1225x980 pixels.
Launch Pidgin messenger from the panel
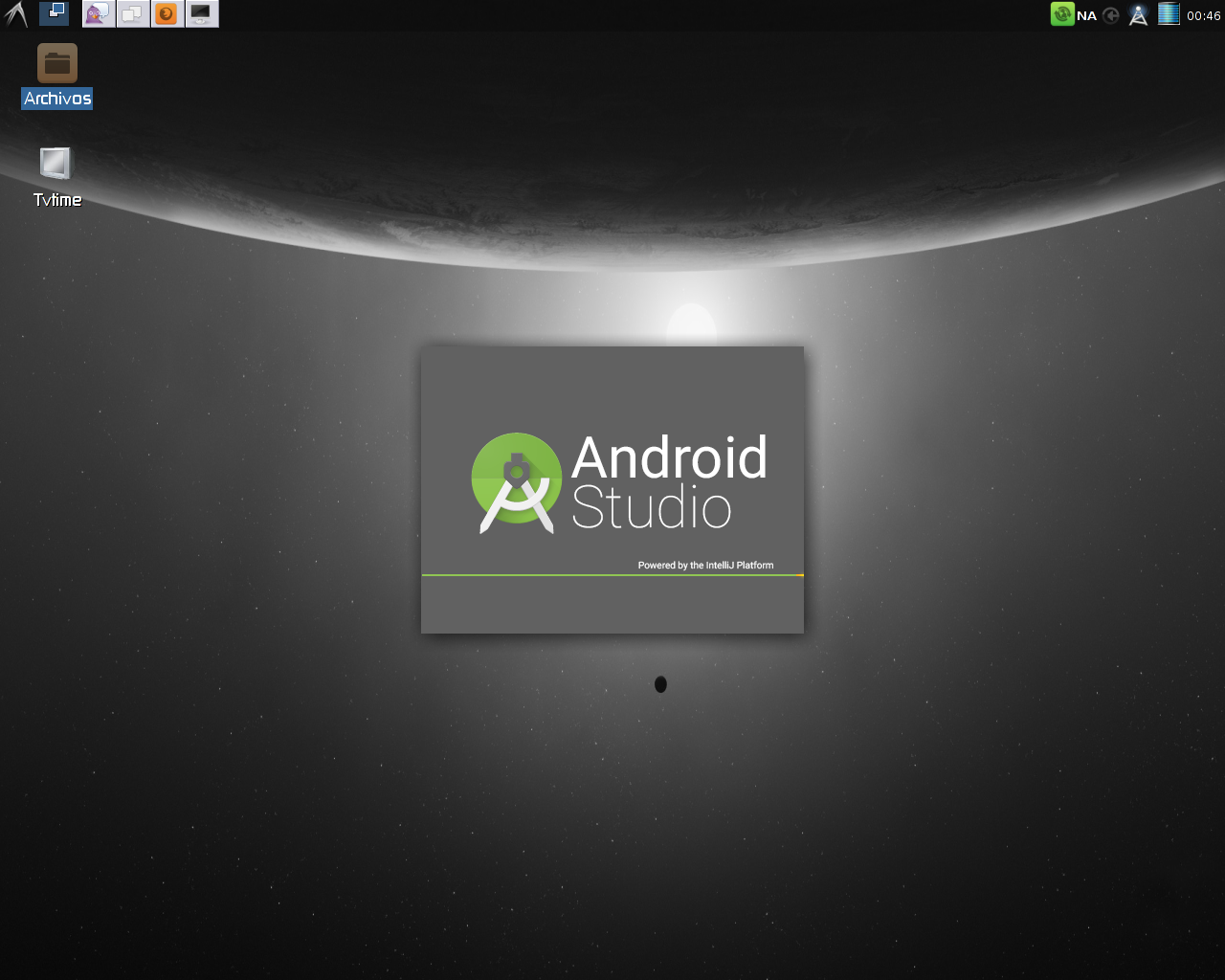(x=98, y=14)
